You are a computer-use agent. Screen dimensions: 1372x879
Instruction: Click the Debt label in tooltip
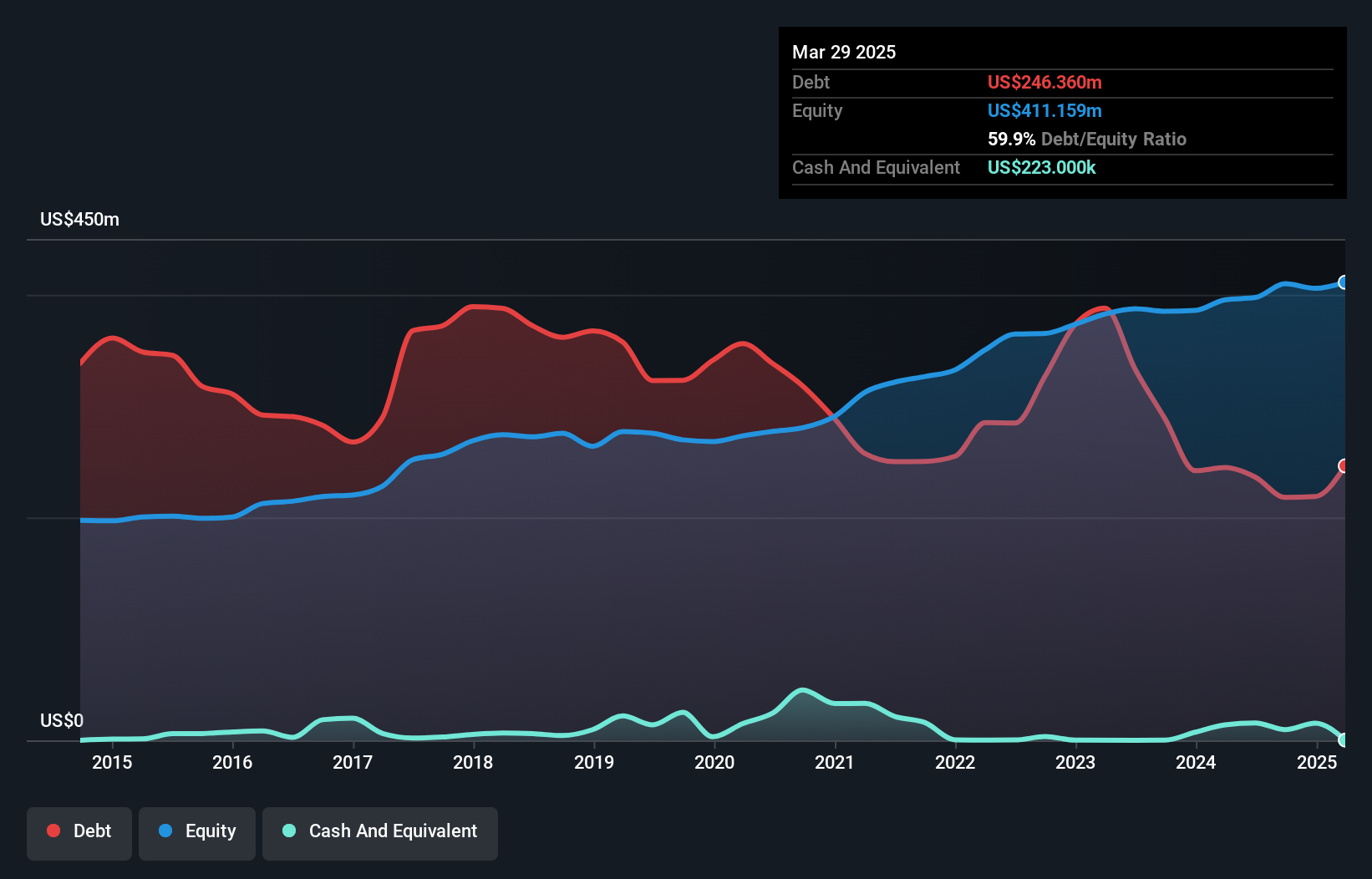pyautogui.click(x=810, y=82)
